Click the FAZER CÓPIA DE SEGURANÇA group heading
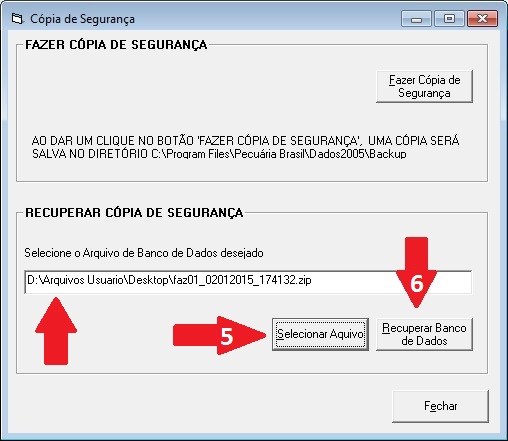This screenshot has height=441, width=508. pyautogui.click(x=116, y=45)
